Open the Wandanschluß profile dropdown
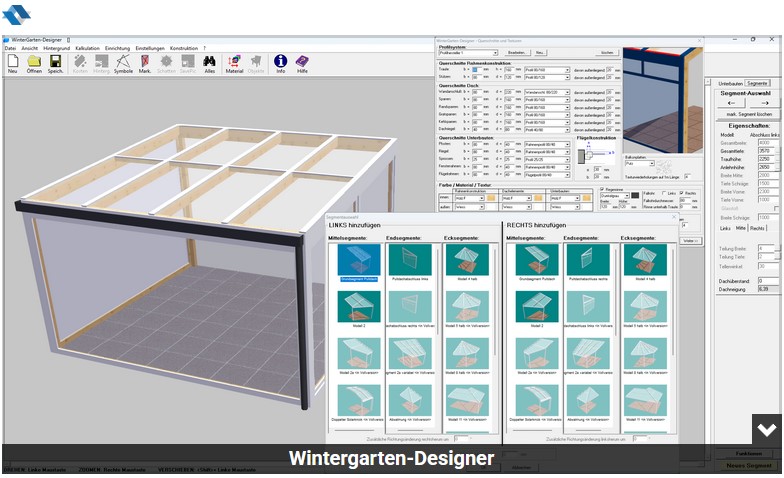The image size is (784, 478). pyautogui.click(x=547, y=92)
